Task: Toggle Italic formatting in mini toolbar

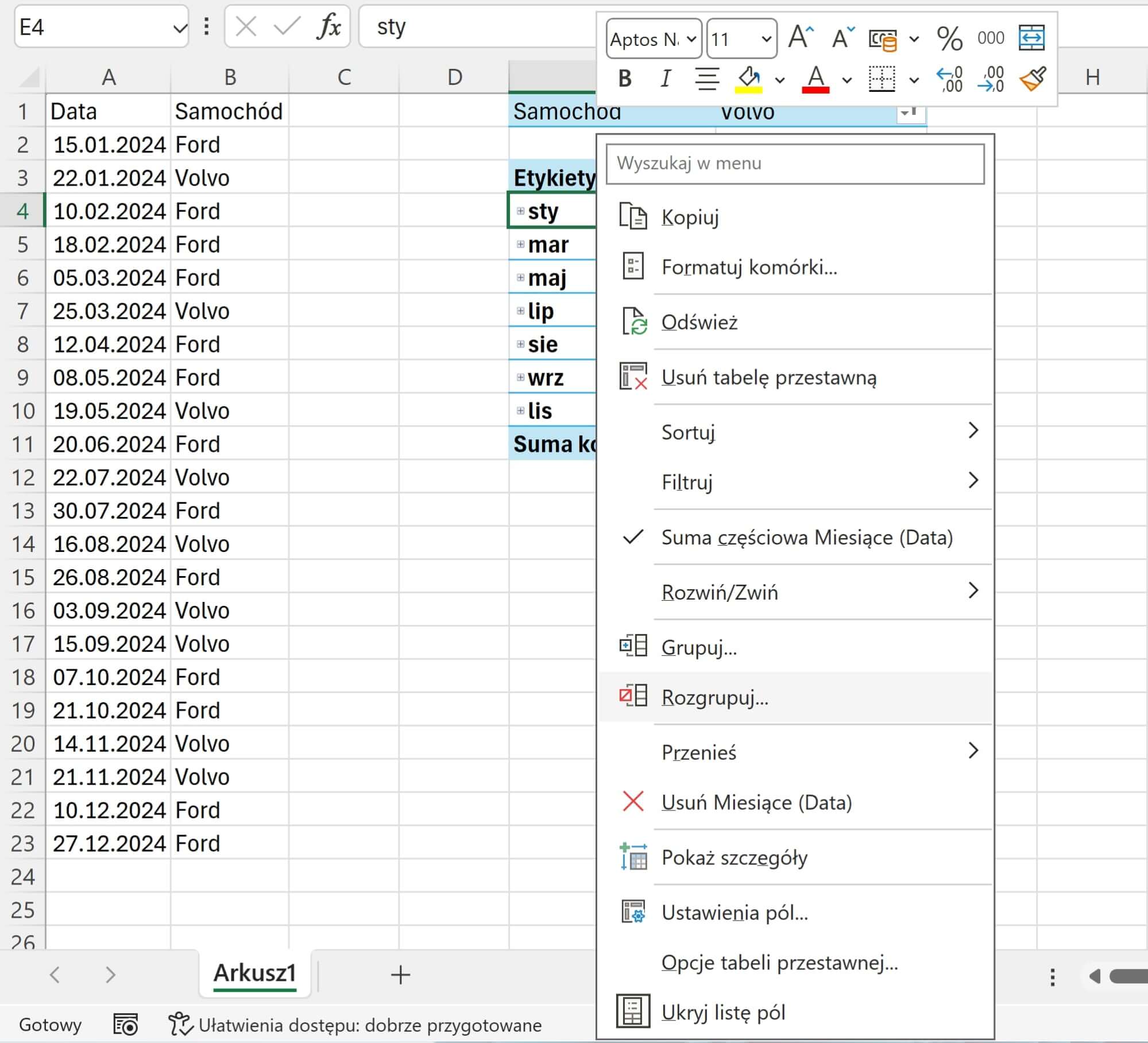Action: pyautogui.click(x=666, y=79)
